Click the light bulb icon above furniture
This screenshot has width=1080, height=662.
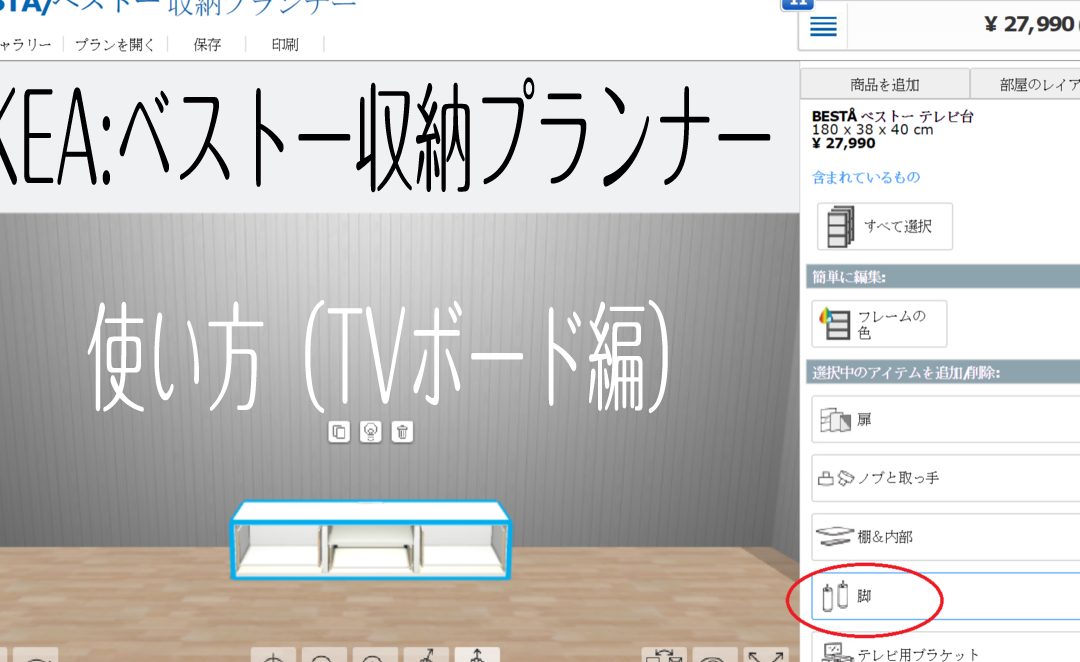tap(371, 432)
